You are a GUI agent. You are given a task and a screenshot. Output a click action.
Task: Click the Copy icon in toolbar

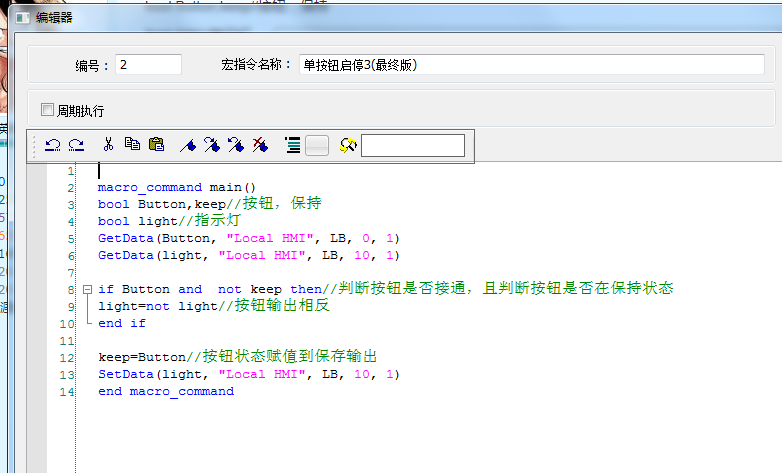(132, 145)
